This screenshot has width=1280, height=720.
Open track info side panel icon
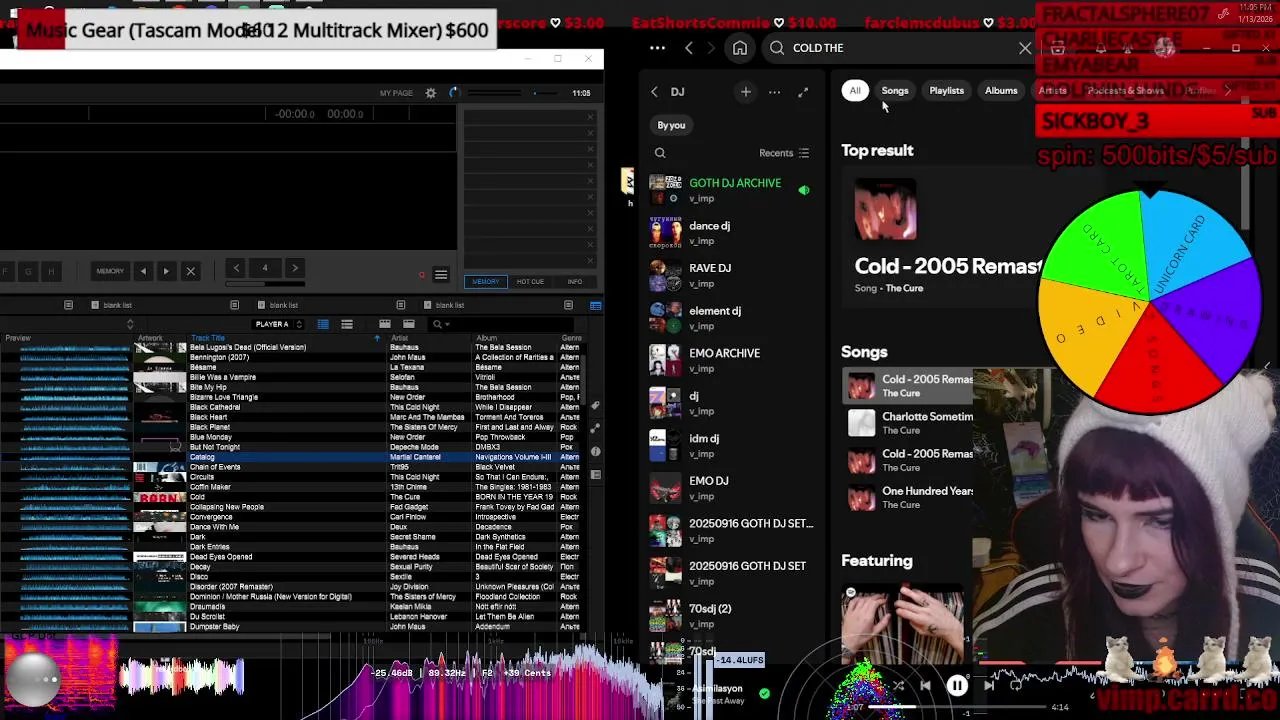tap(595, 451)
